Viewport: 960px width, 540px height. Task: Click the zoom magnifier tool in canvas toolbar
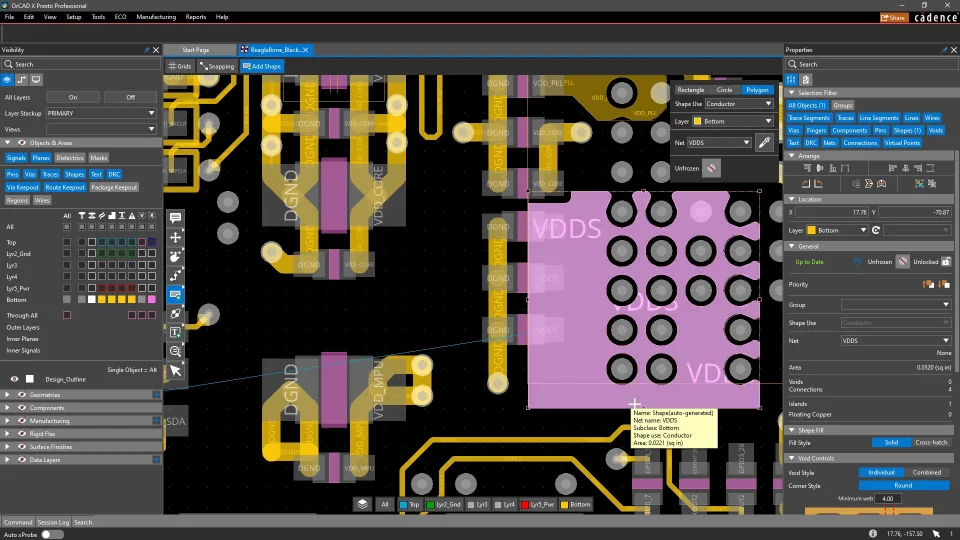(x=176, y=351)
